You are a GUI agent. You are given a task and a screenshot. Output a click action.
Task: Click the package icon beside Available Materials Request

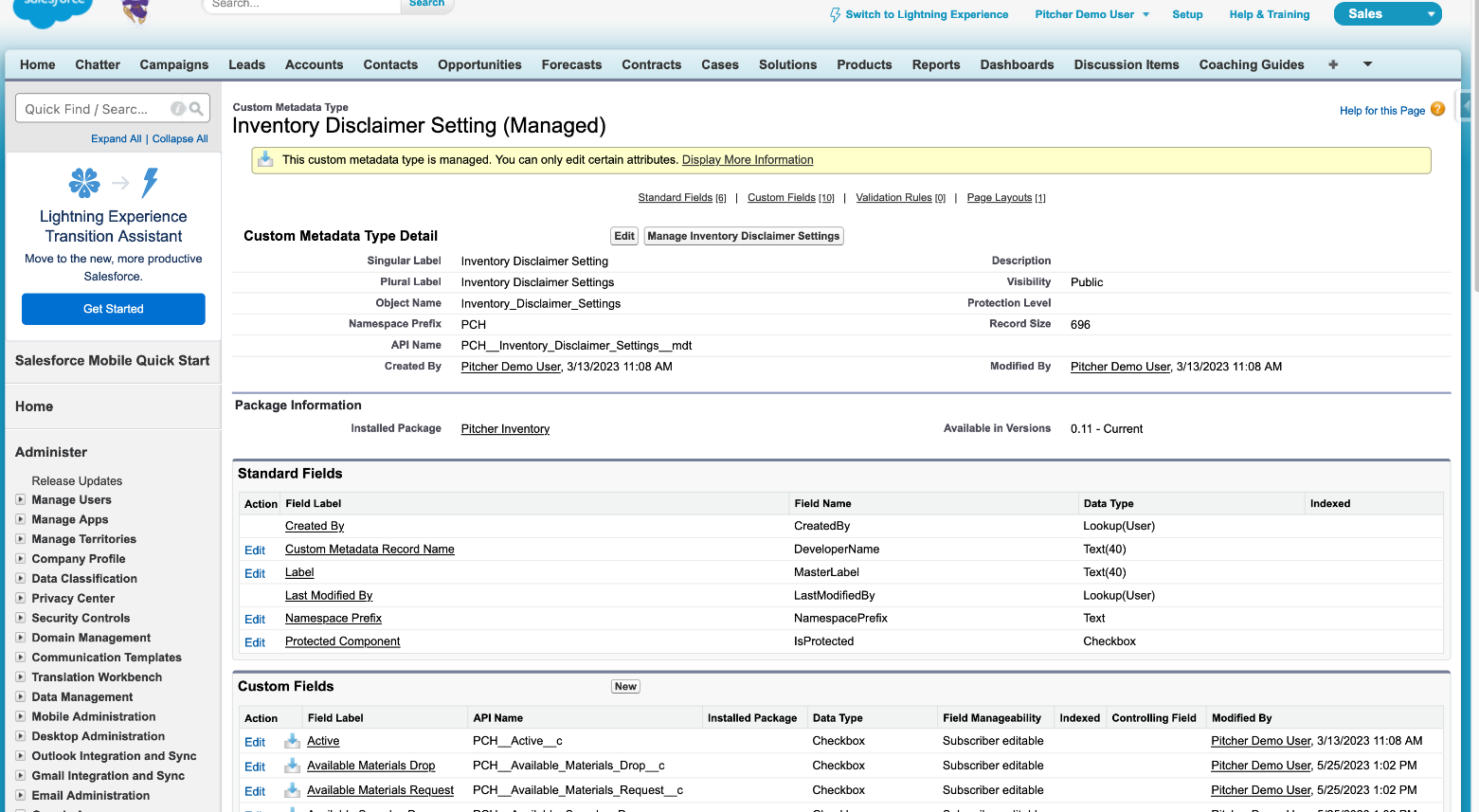pos(293,790)
